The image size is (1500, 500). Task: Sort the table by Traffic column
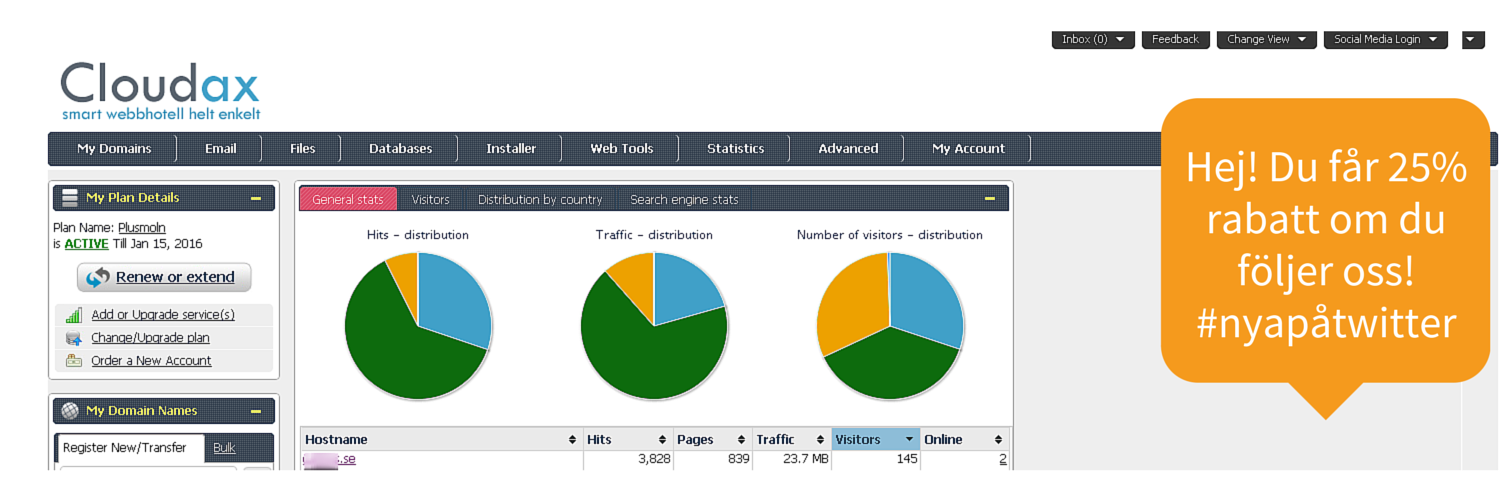coord(791,440)
